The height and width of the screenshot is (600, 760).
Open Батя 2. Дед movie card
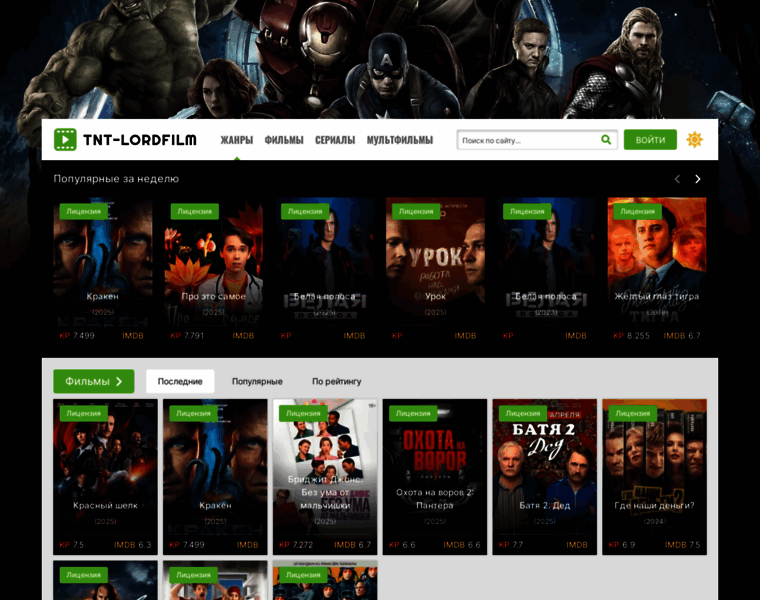click(x=544, y=477)
